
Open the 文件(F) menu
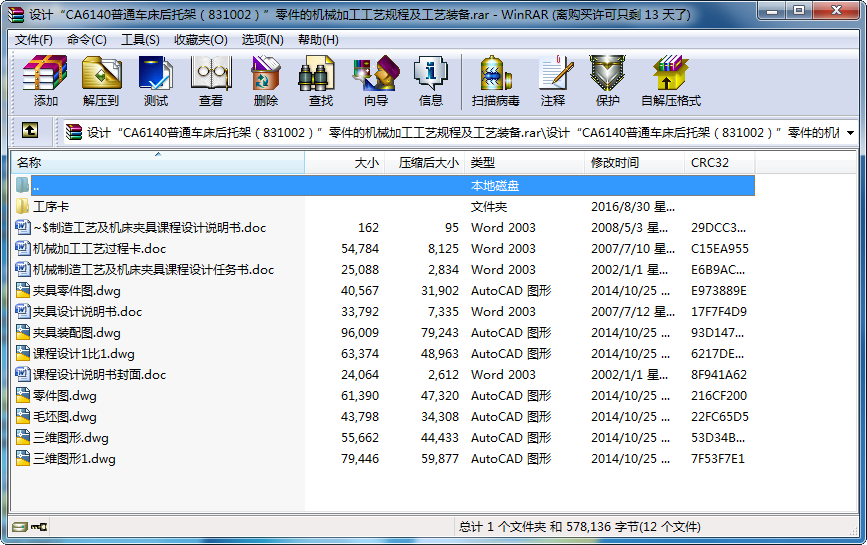pos(33,40)
